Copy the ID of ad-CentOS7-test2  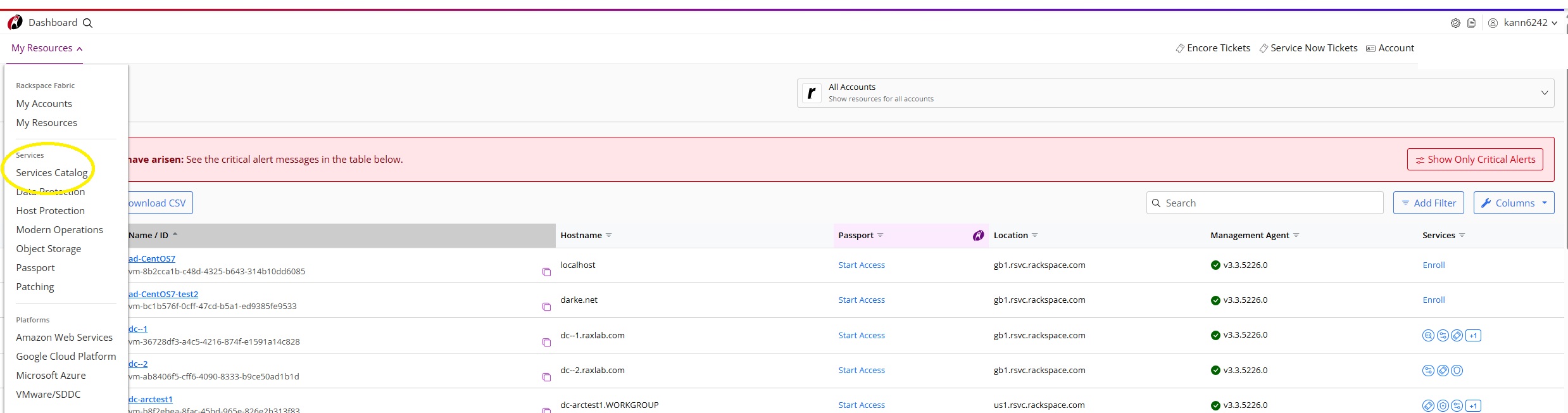[x=546, y=307]
